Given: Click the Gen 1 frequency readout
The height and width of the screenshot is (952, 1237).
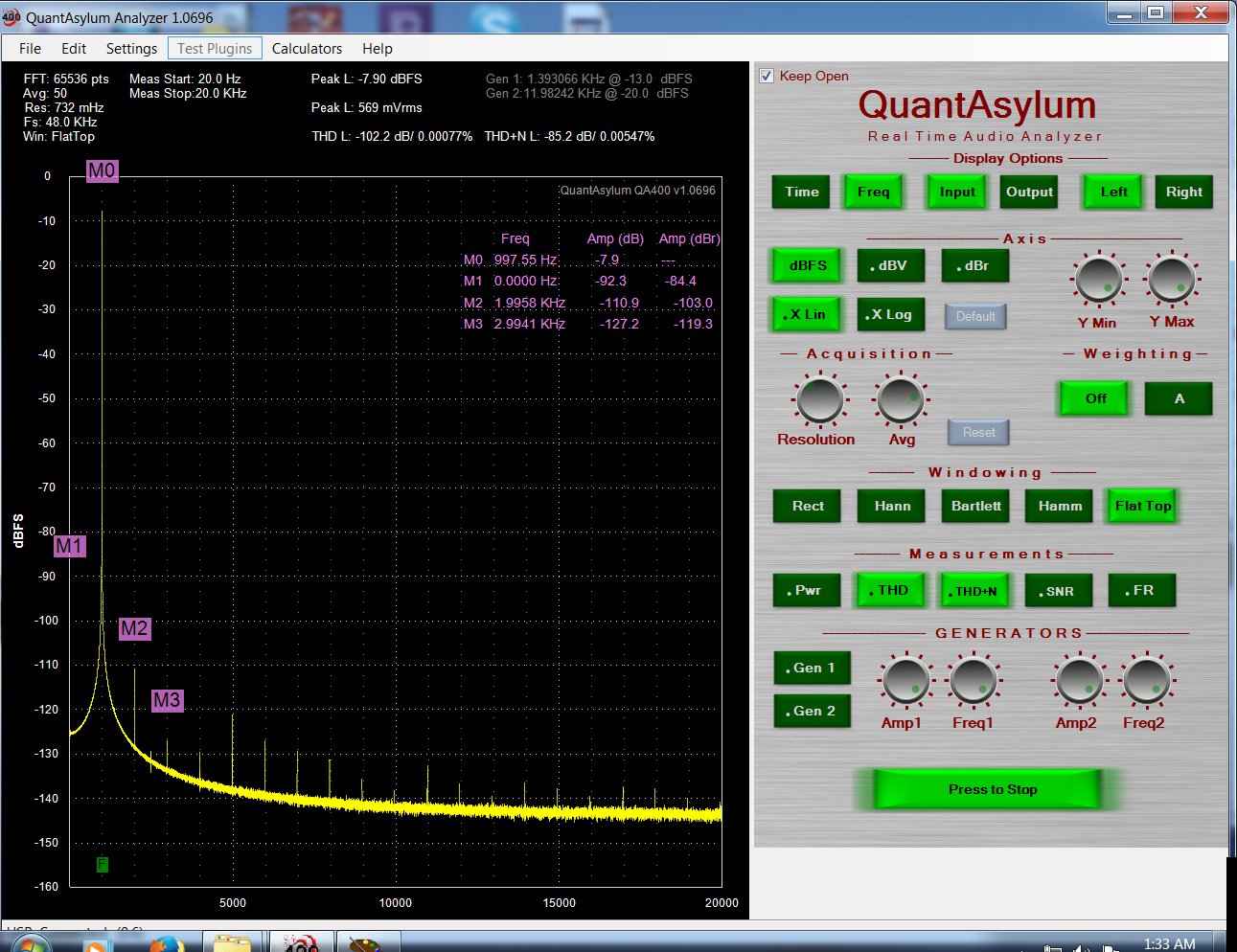Looking at the screenshot, I should tap(587, 79).
